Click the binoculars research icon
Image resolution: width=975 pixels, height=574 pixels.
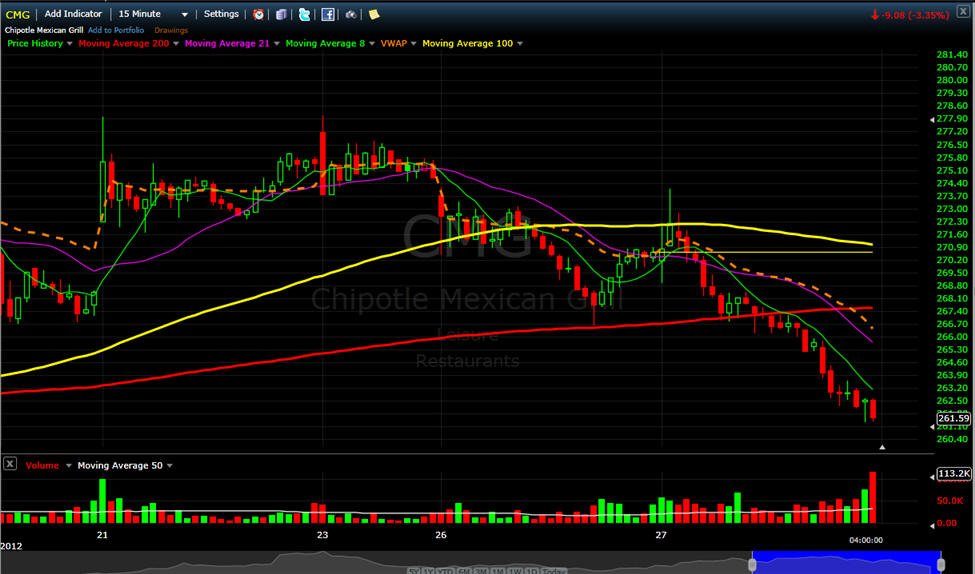coord(351,14)
